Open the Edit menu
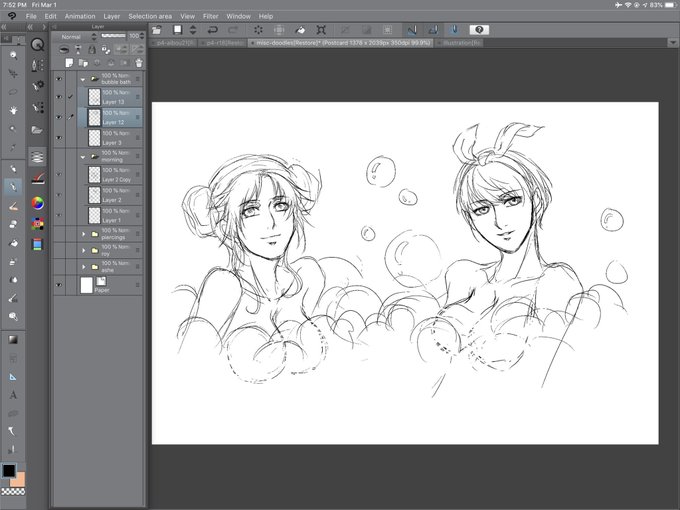680x510 pixels. point(51,16)
